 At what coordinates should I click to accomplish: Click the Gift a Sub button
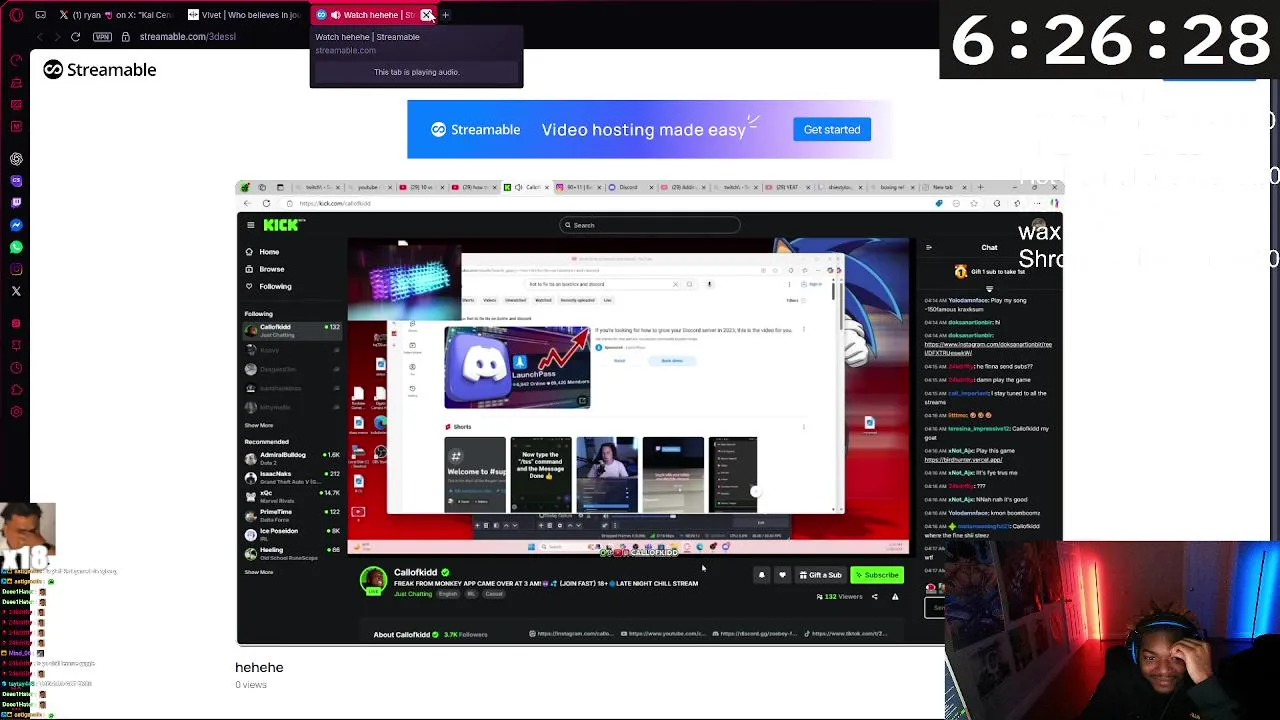tap(821, 575)
